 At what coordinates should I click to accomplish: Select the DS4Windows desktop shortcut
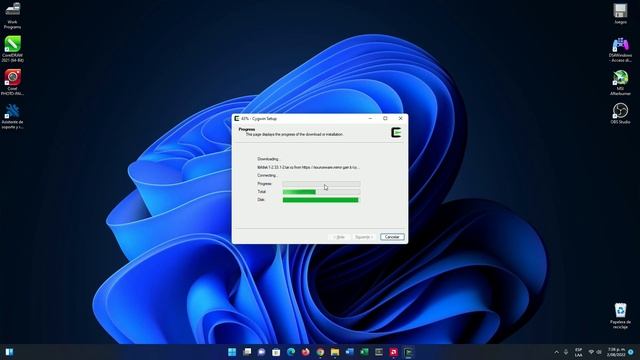point(620,50)
